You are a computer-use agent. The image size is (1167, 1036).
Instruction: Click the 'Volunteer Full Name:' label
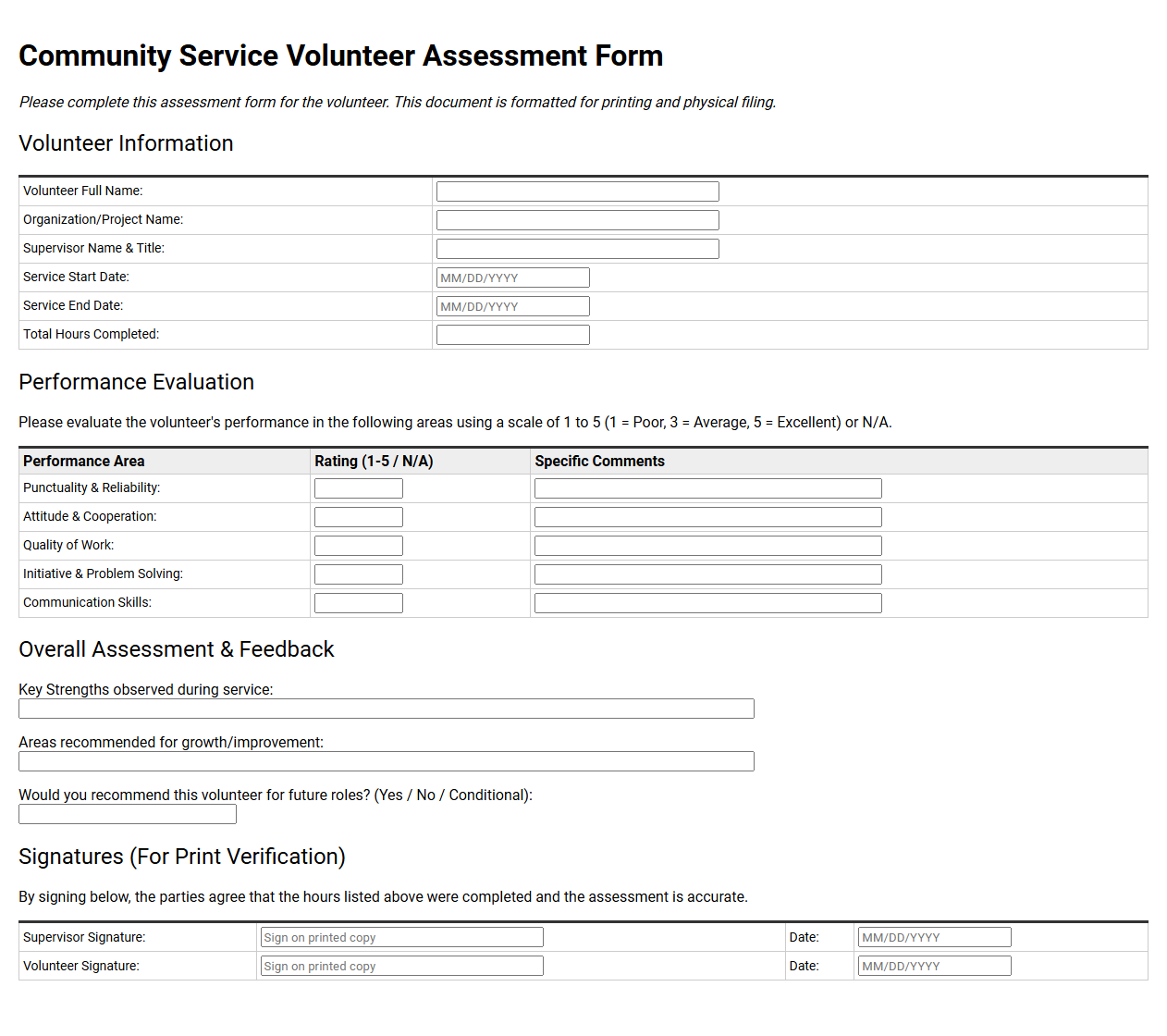[82, 191]
